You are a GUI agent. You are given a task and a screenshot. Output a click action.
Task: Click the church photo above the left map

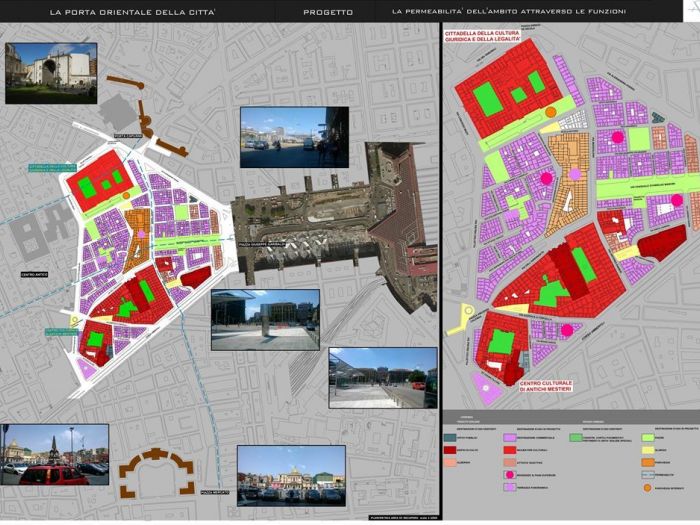coord(51,73)
